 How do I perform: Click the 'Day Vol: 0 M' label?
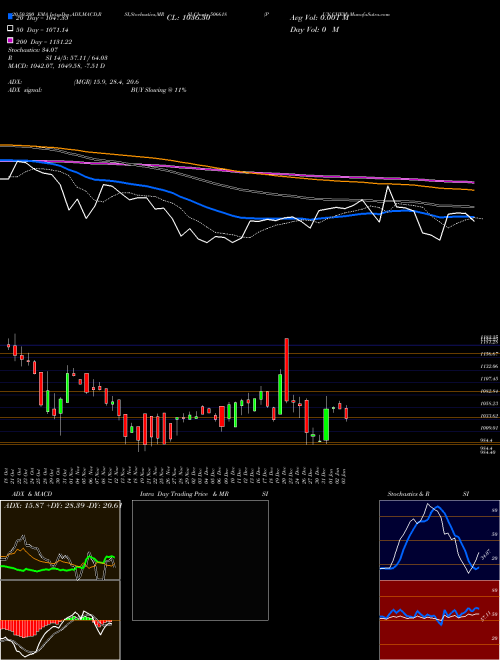tap(314, 30)
